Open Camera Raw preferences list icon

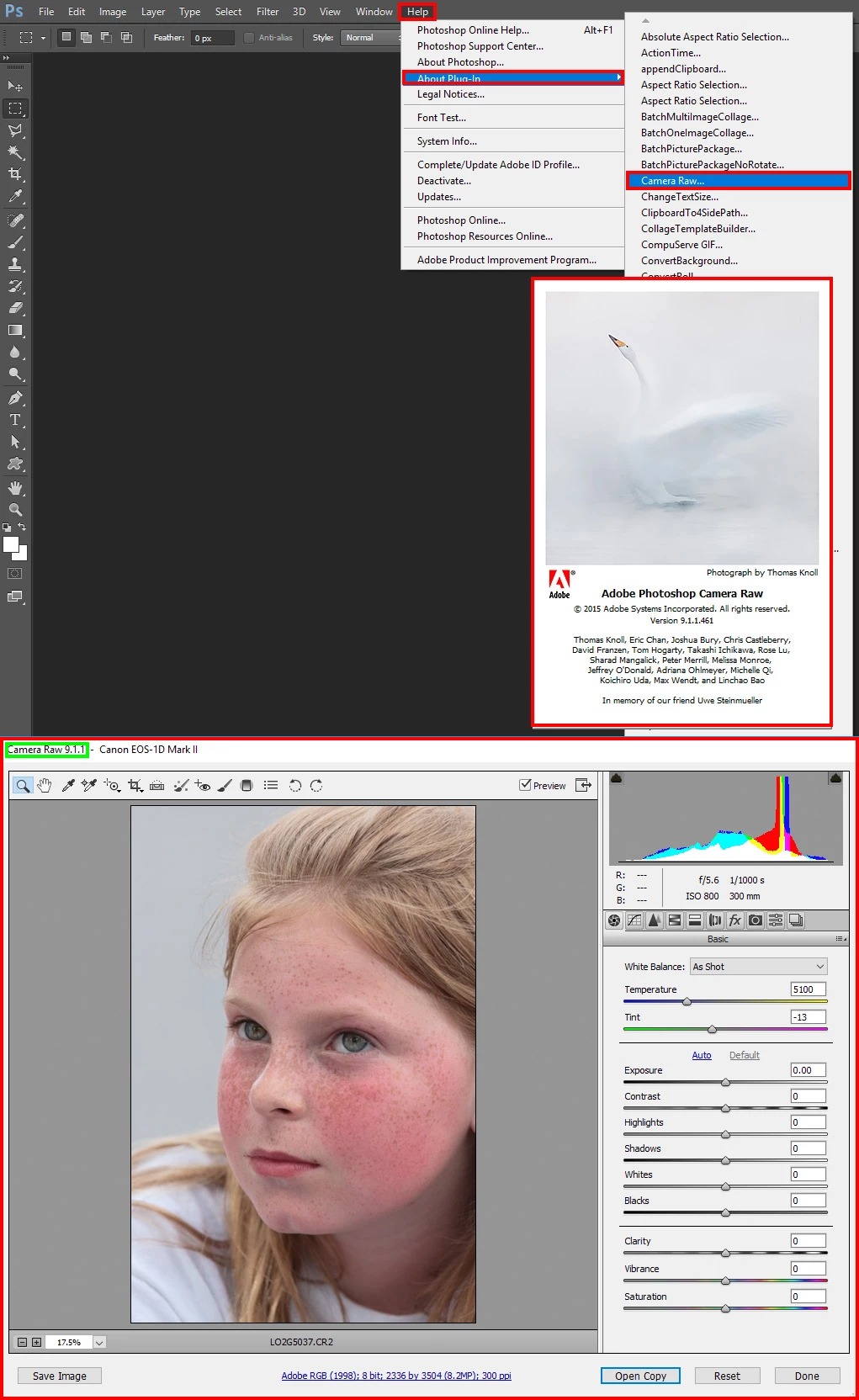click(x=270, y=785)
